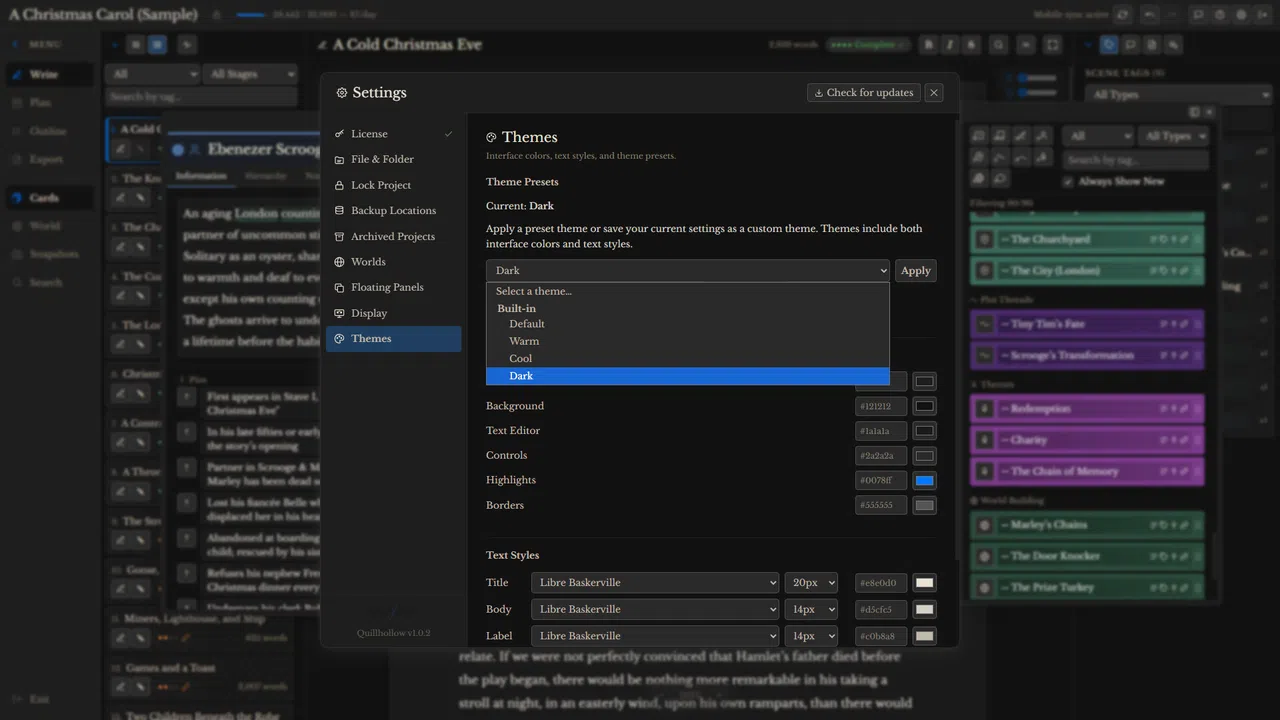Open Archived Projects section

tap(393, 236)
